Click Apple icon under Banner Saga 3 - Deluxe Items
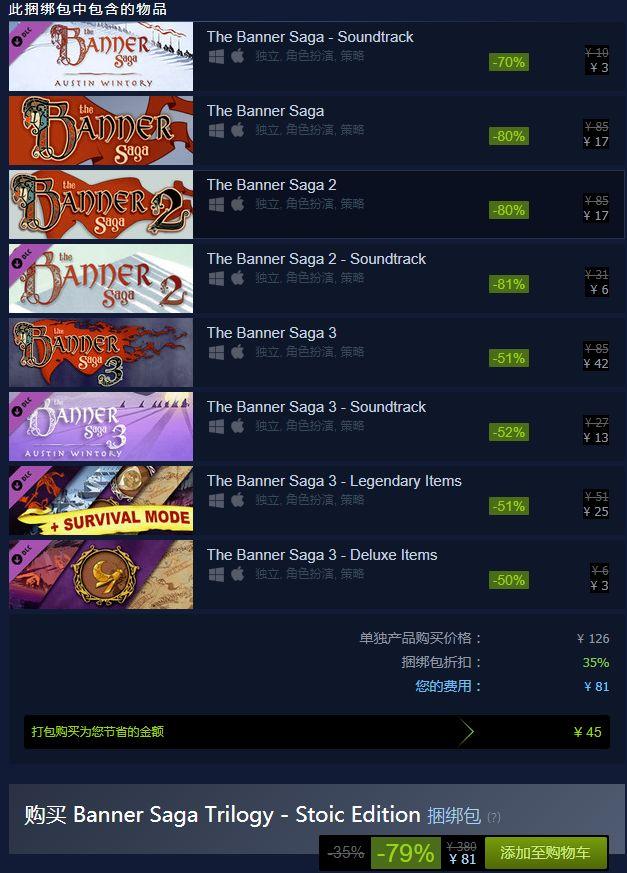The width and height of the screenshot is (627, 873). (x=238, y=575)
